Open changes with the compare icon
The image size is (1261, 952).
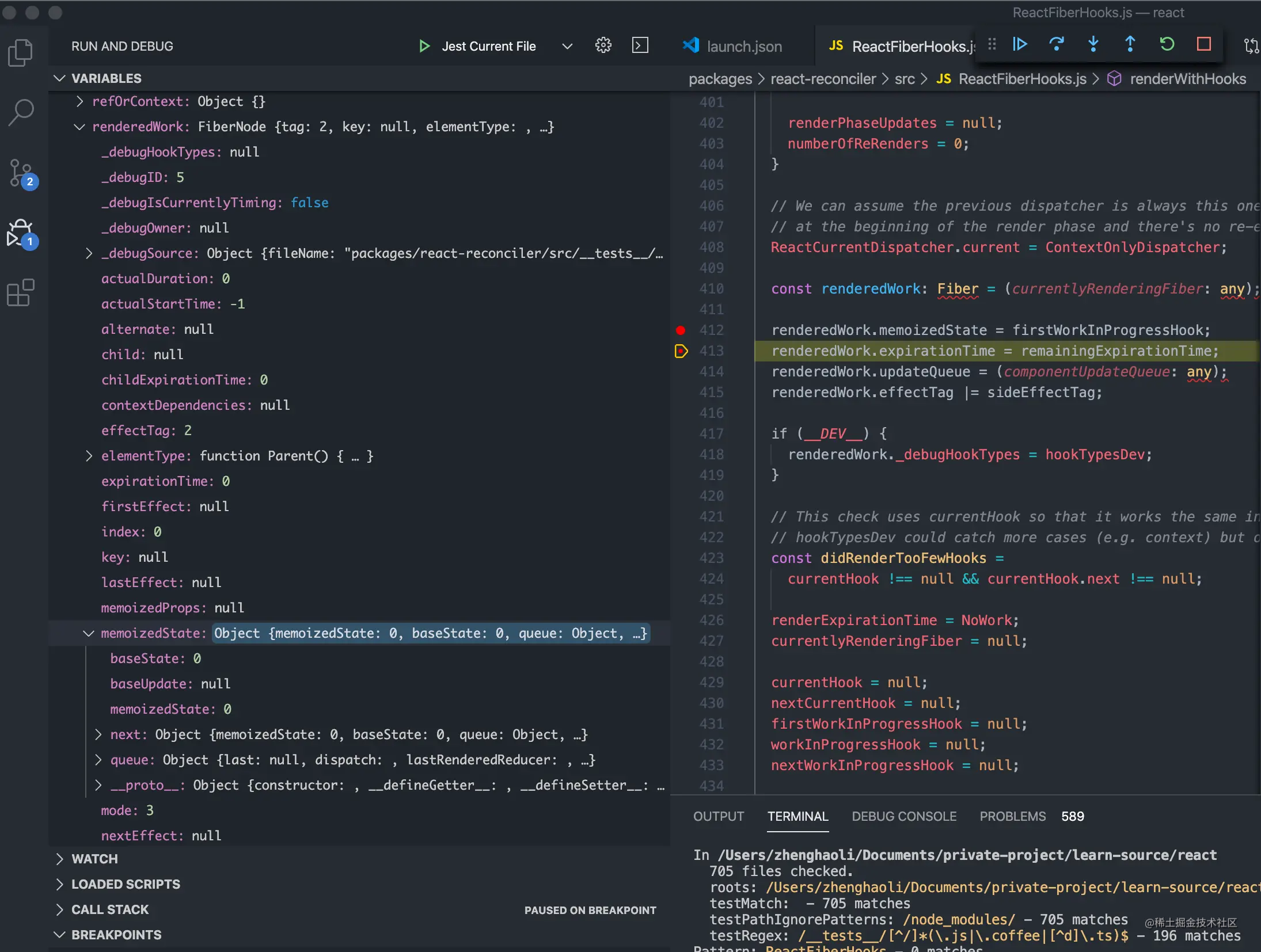(x=1251, y=45)
